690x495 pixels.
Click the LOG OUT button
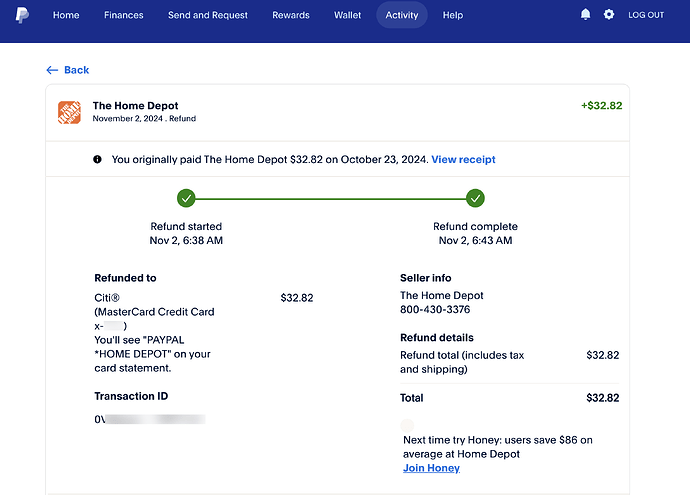(646, 15)
